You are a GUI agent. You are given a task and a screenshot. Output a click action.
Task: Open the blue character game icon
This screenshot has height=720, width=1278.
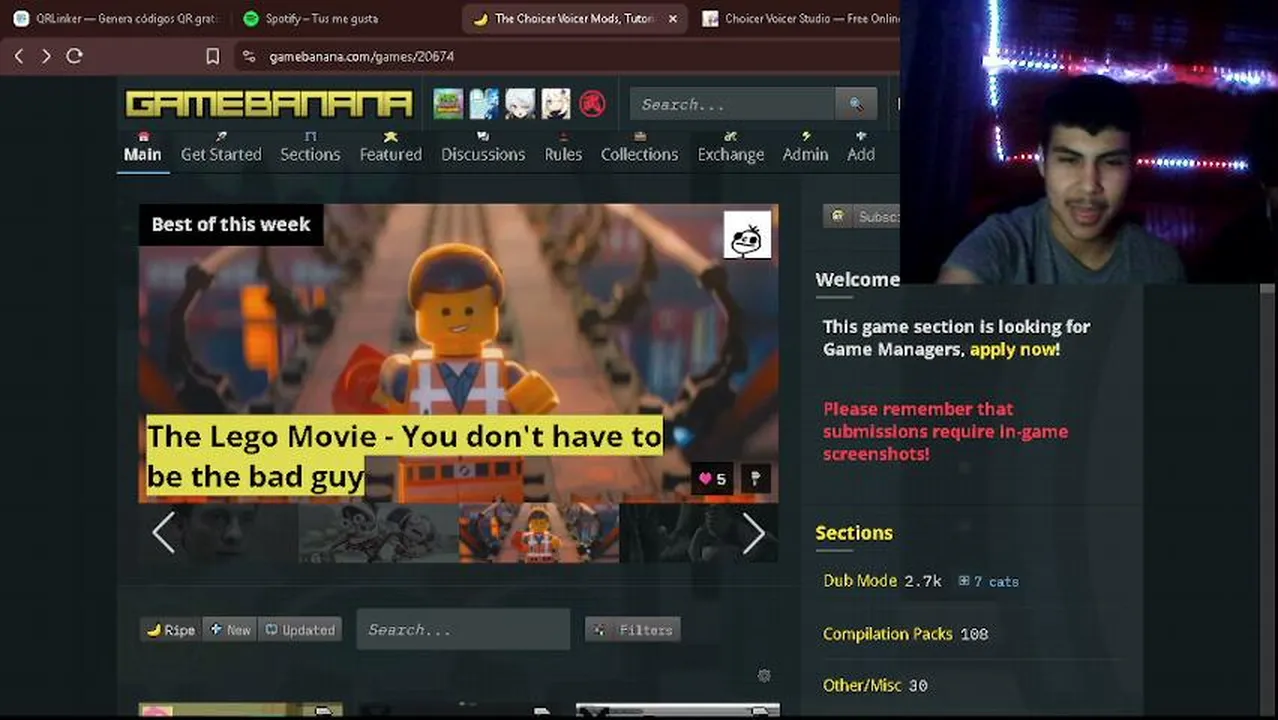484,104
